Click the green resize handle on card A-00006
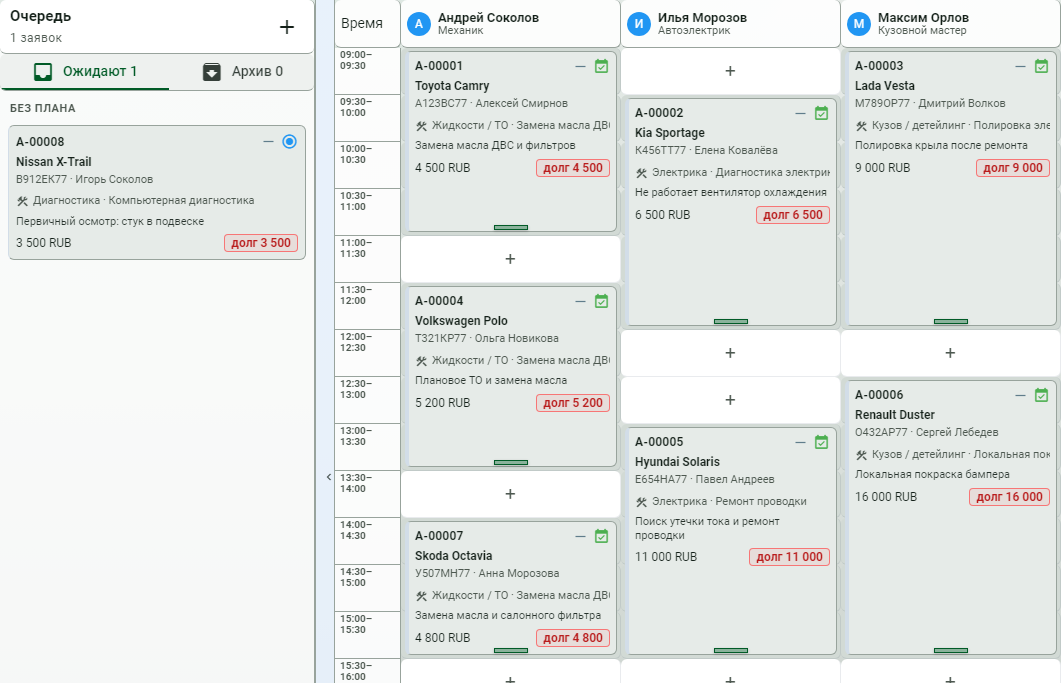The width and height of the screenshot is (1061, 683). [951, 651]
